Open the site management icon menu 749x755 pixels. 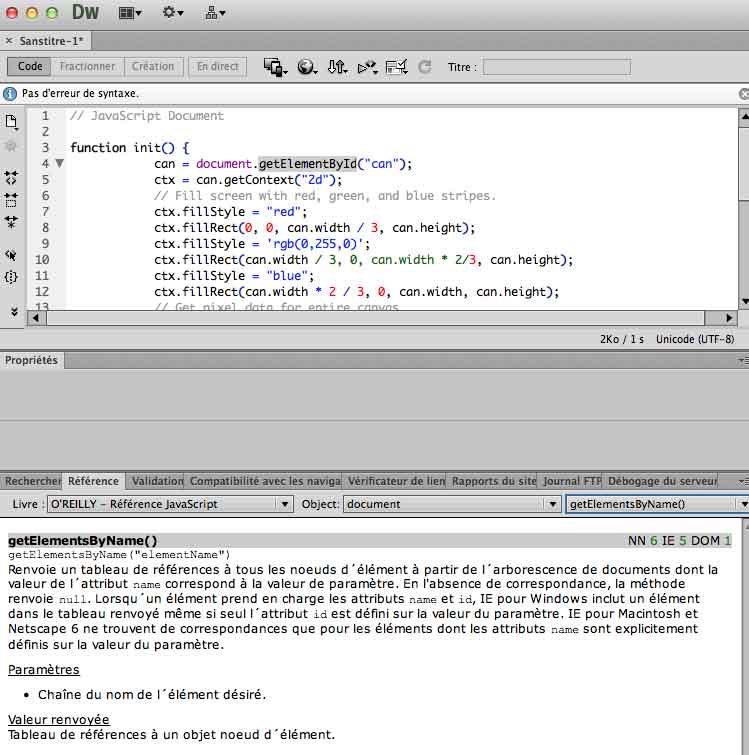click(x=215, y=13)
